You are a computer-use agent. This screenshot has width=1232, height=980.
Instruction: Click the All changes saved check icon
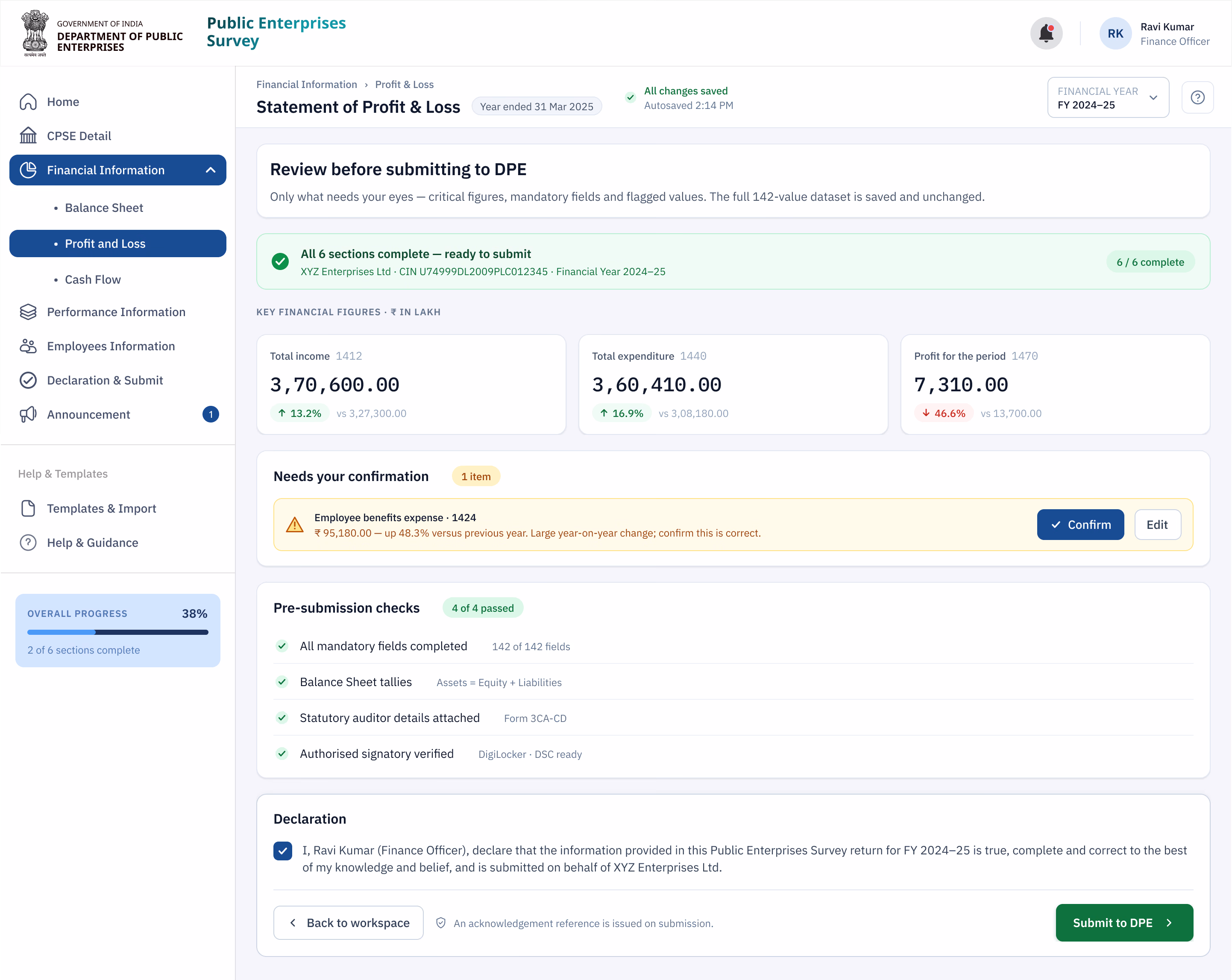point(630,97)
